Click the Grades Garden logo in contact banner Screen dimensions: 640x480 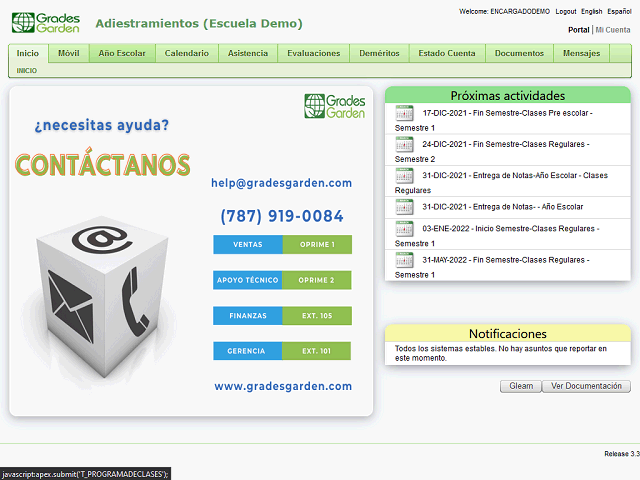pos(335,106)
